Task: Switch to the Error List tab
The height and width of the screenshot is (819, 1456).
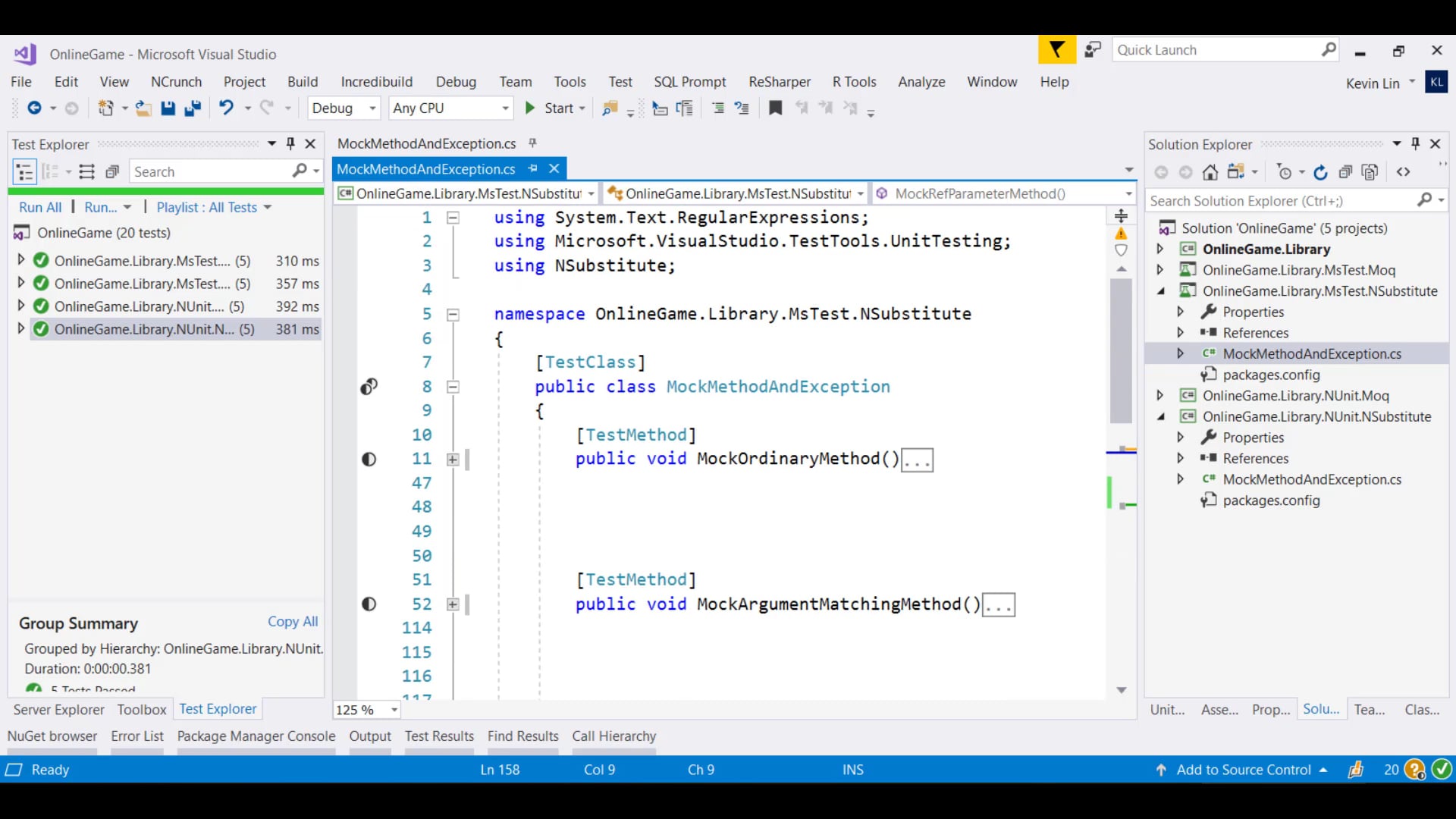Action: [x=137, y=736]
